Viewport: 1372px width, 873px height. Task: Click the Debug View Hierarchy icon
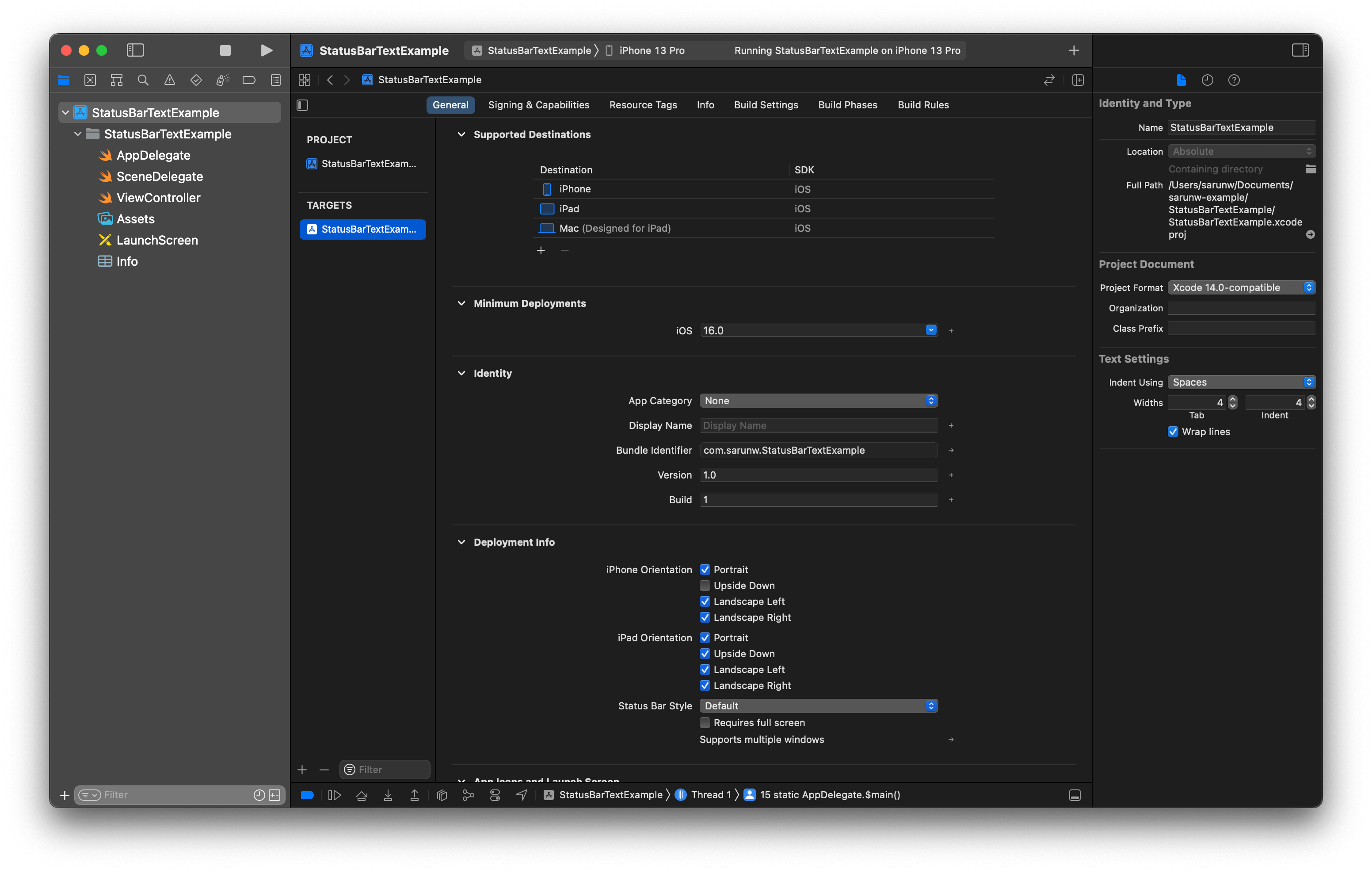click(x=442, y=795)
